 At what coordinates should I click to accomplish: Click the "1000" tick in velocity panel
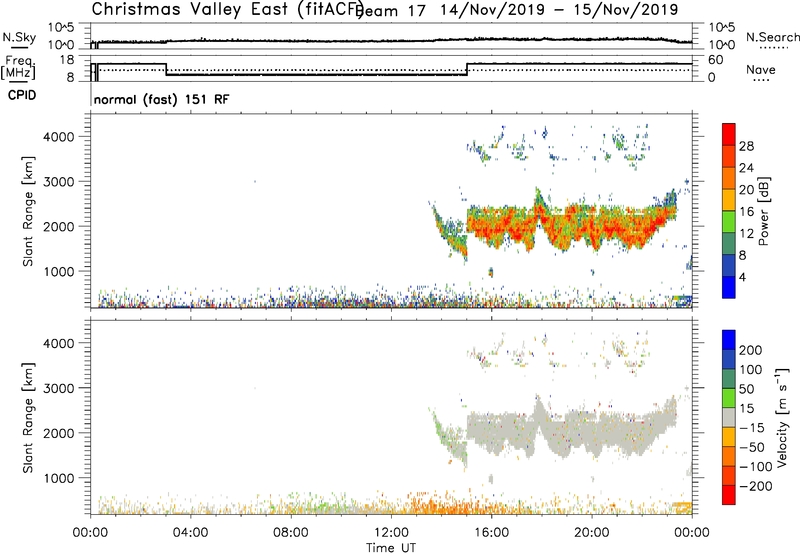click(x=58, y=478)
